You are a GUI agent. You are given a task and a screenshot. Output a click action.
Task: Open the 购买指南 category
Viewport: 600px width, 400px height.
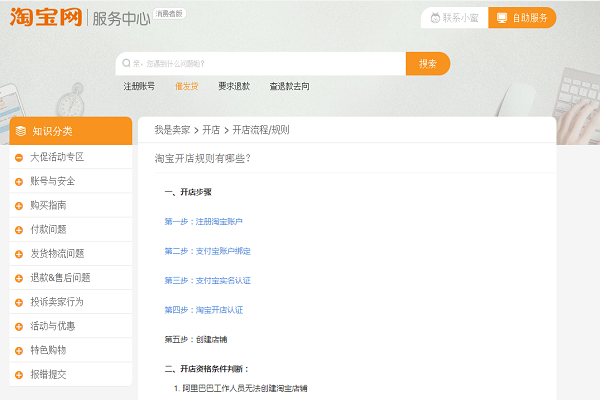click(x=48, y=205)
